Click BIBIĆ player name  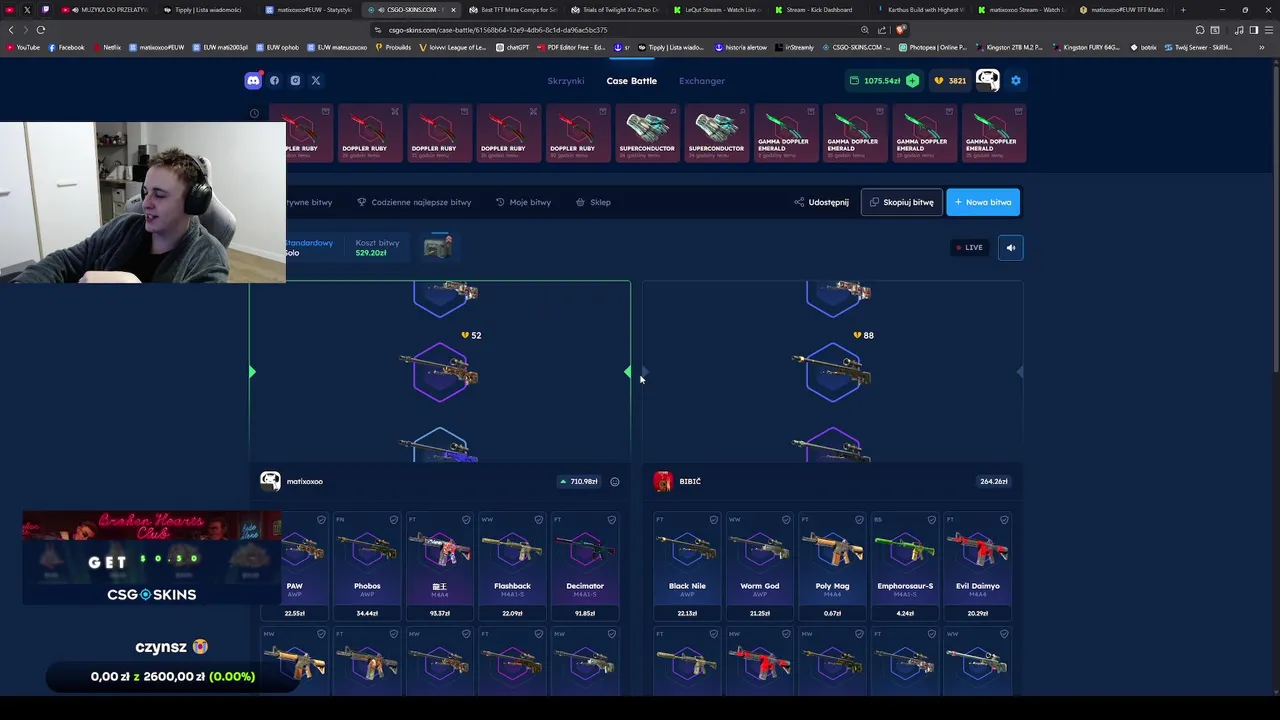pyautogui.click(x=690, y=481)
